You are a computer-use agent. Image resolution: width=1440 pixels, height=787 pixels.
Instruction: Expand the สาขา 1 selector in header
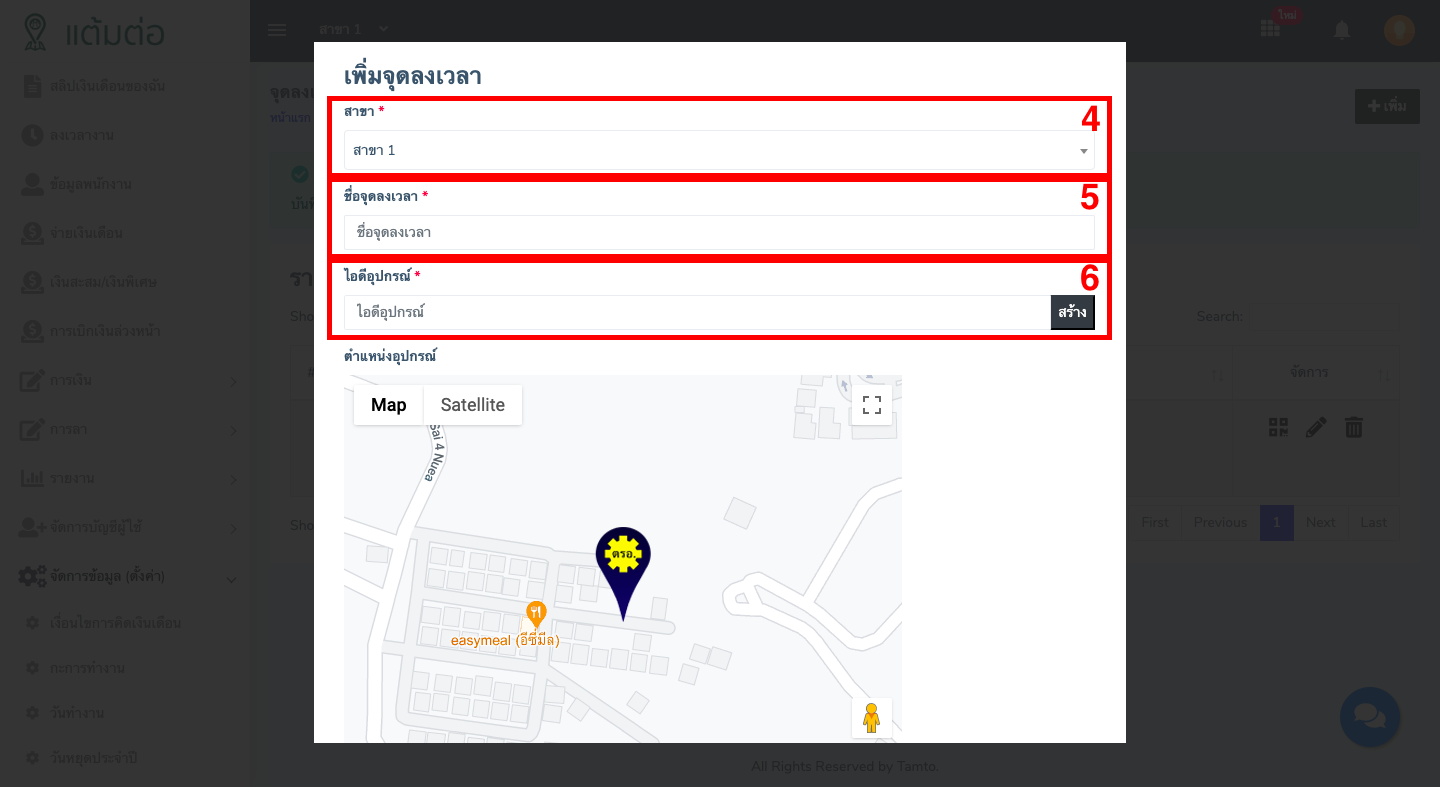[354, 30]
